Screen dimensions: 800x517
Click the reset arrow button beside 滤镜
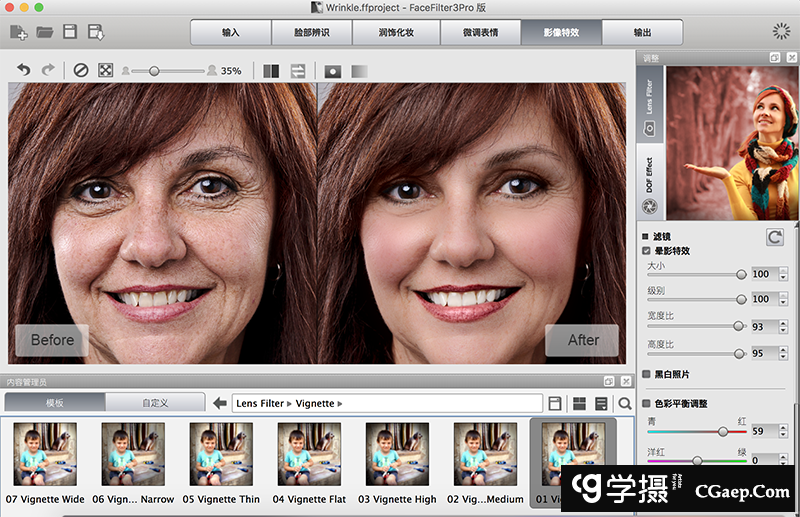[x=774, y=237]
